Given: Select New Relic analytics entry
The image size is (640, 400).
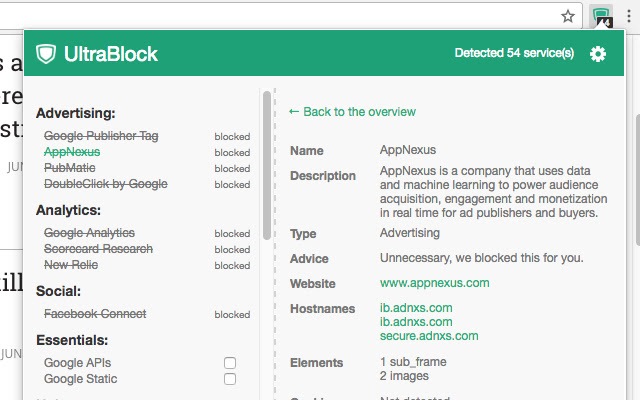Looking at the screenshot, I should point(71,265).
